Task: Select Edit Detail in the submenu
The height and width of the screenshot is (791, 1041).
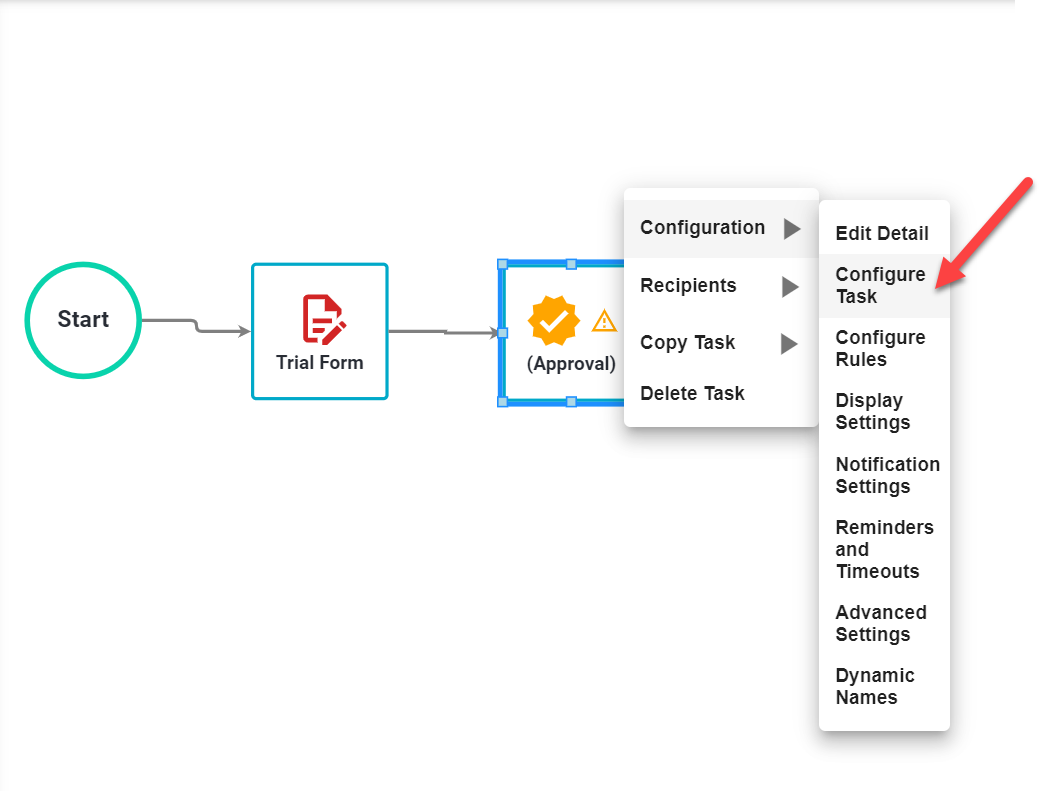Action: click(x=882, y=233)
